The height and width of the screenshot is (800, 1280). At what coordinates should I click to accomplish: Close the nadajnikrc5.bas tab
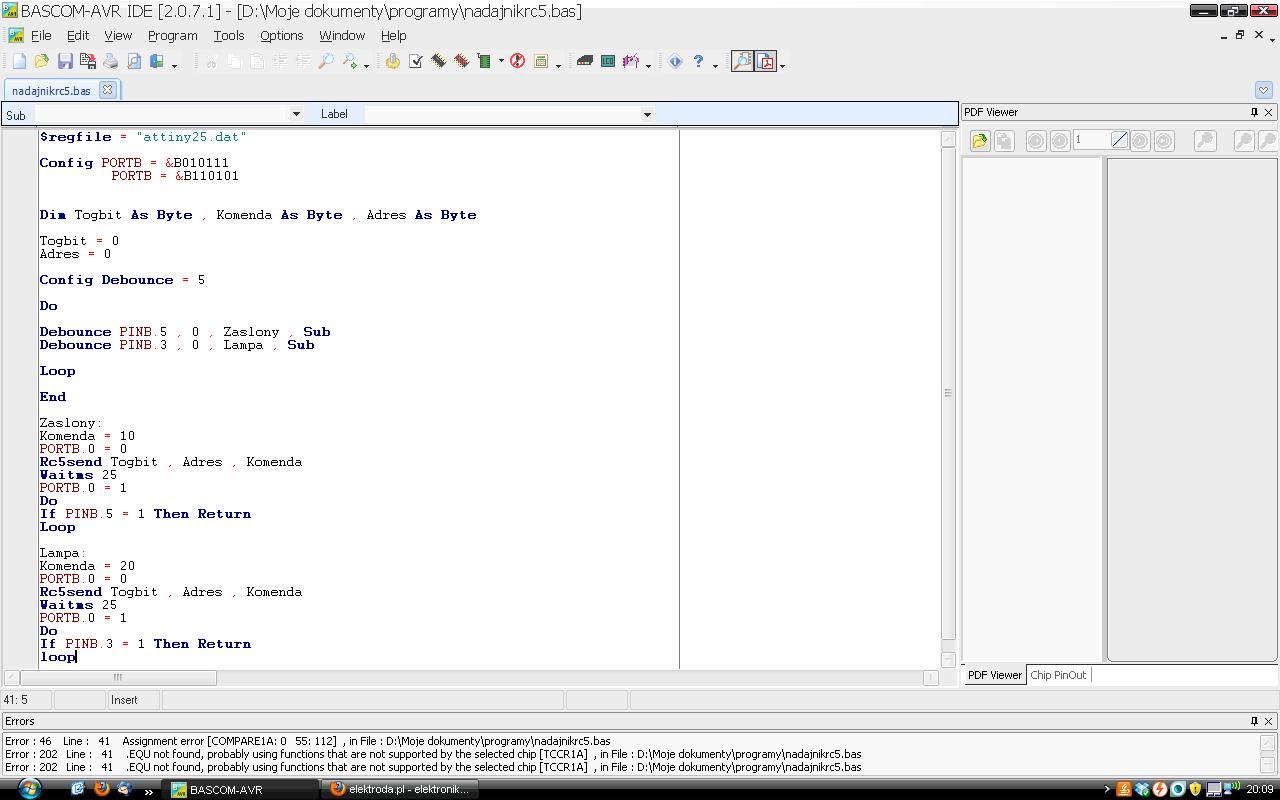coord(107,90)
